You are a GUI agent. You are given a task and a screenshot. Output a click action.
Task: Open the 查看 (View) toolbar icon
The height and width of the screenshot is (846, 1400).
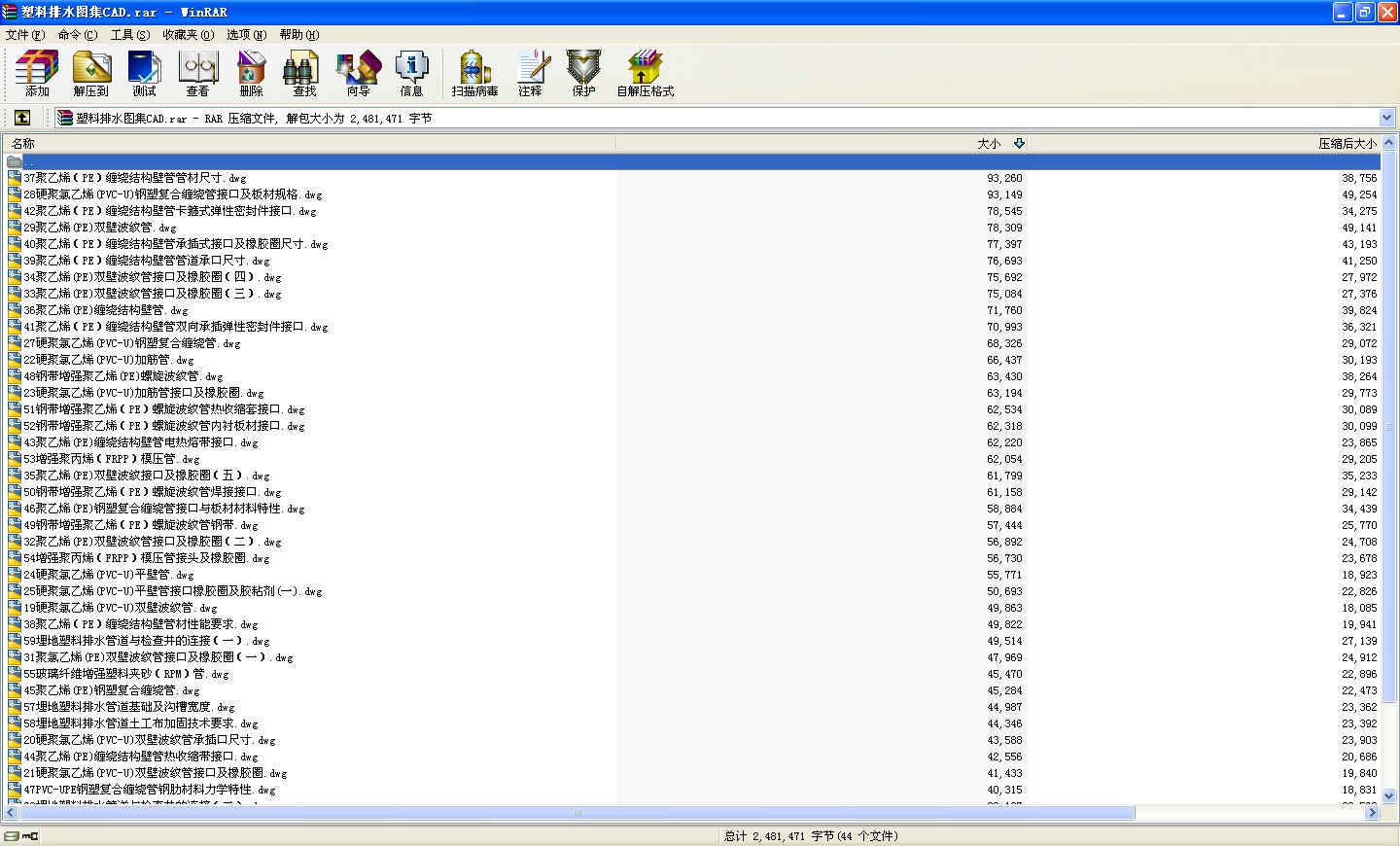198,73
